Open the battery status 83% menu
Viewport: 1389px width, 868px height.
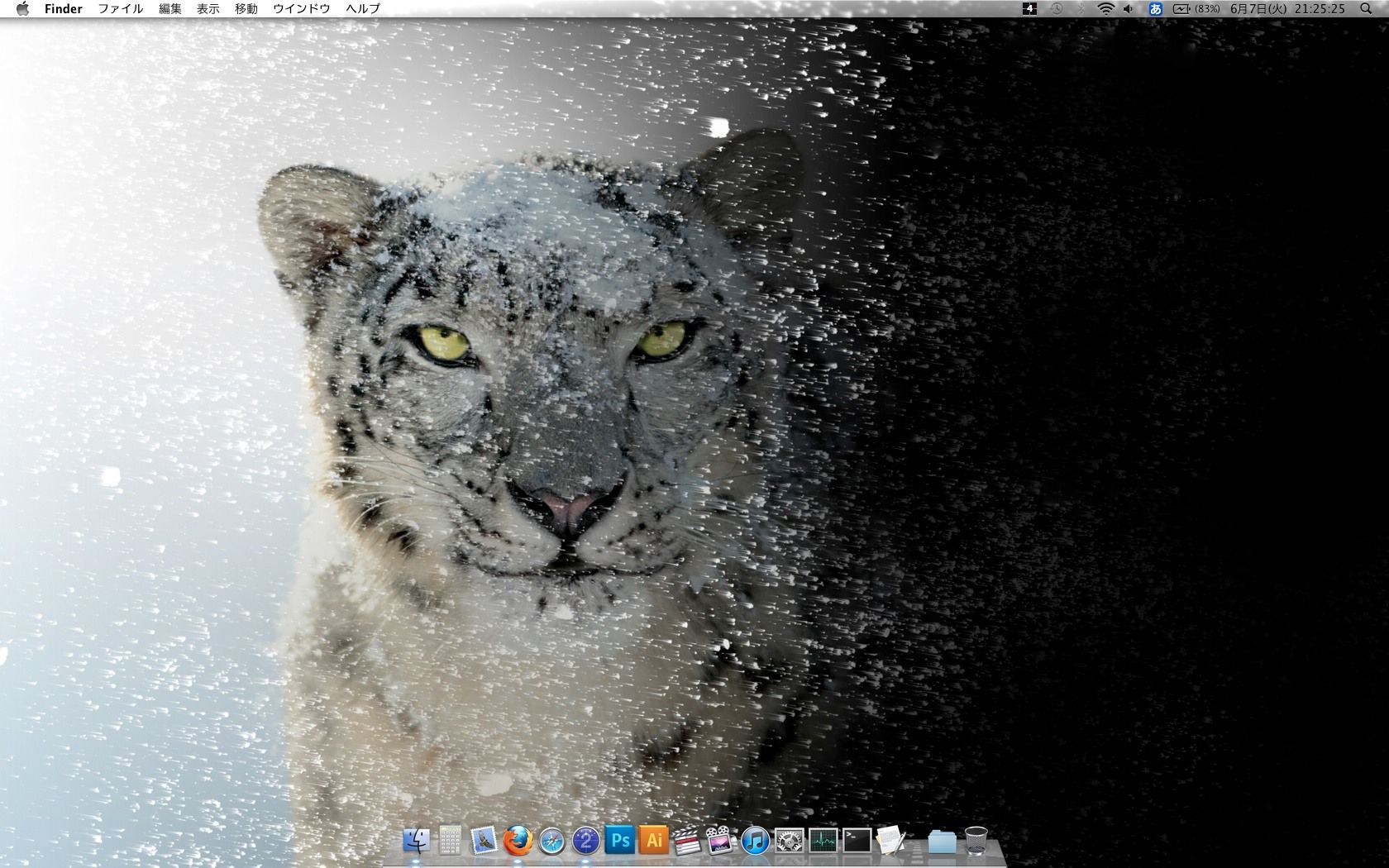[x=1196, y=8]
